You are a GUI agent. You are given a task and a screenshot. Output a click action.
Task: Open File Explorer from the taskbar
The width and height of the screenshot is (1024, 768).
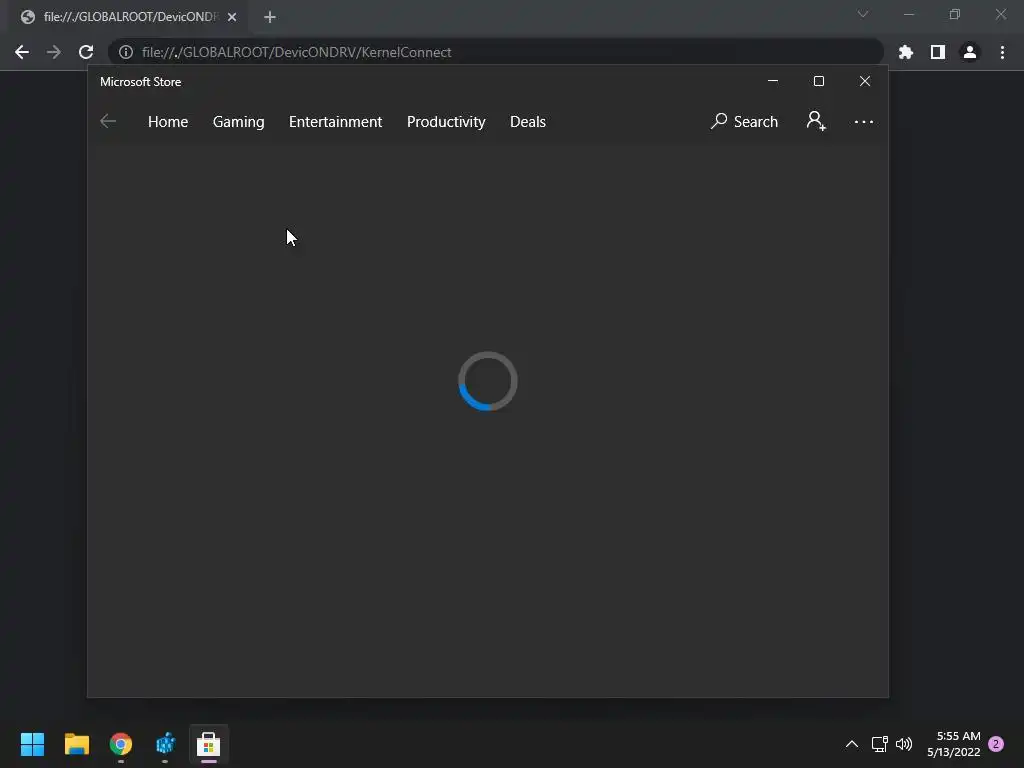point(77,744)
